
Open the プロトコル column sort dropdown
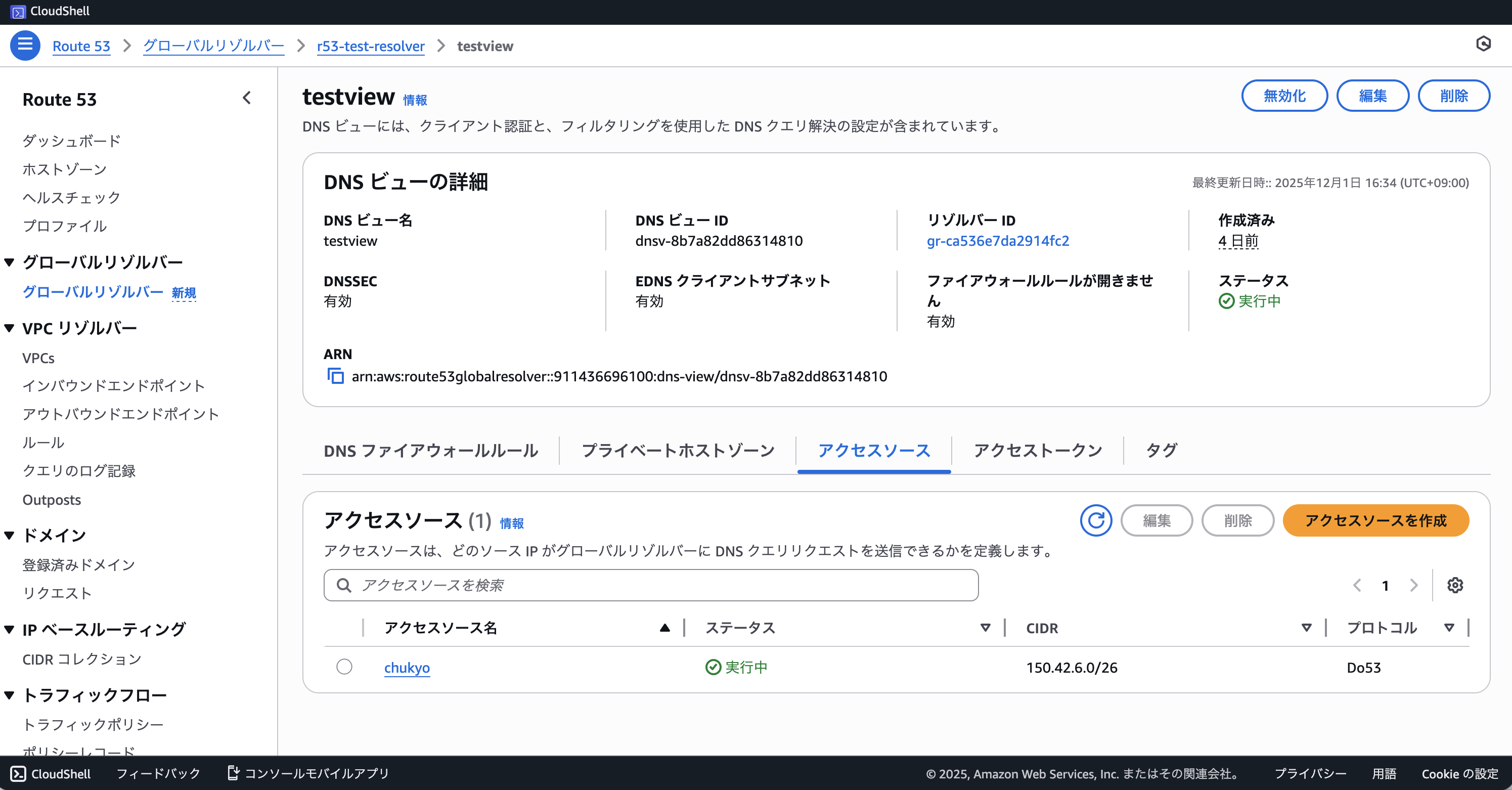(x=1449, y=628)
